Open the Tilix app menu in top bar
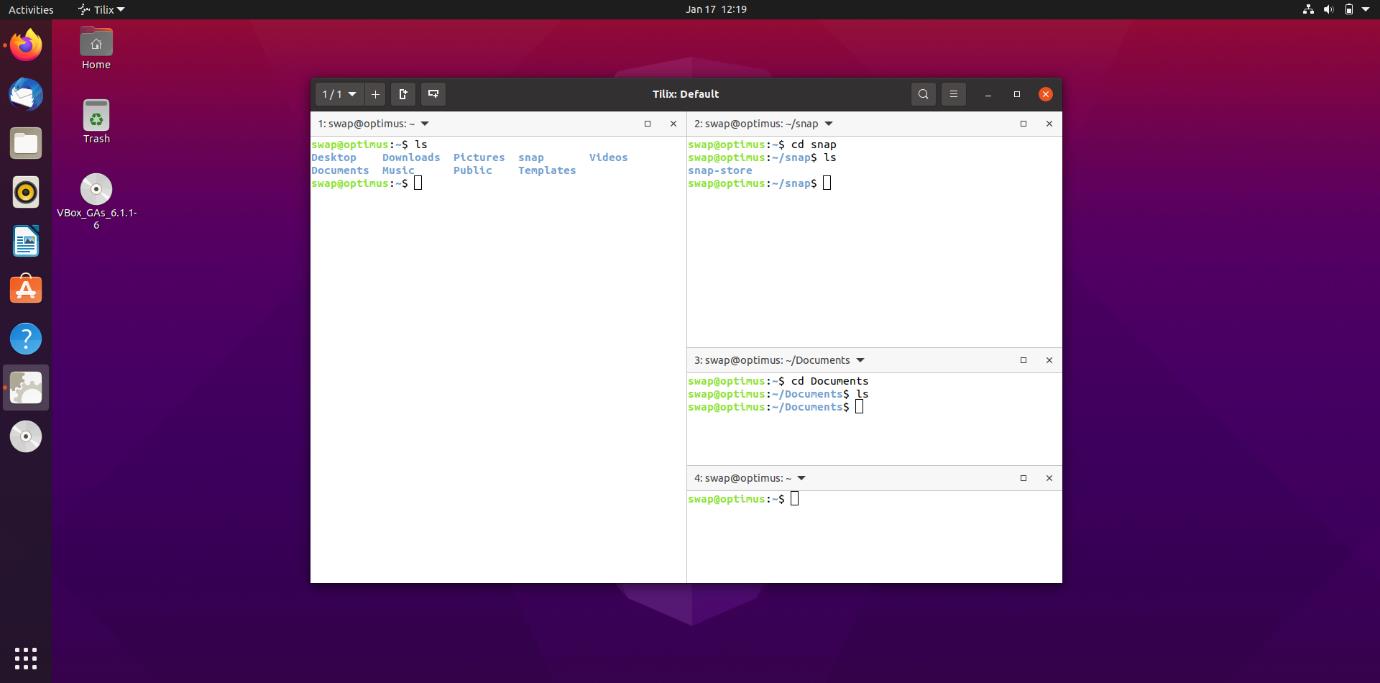The image size is (1380, 683). pyautogui.click(x=102, y=9)
